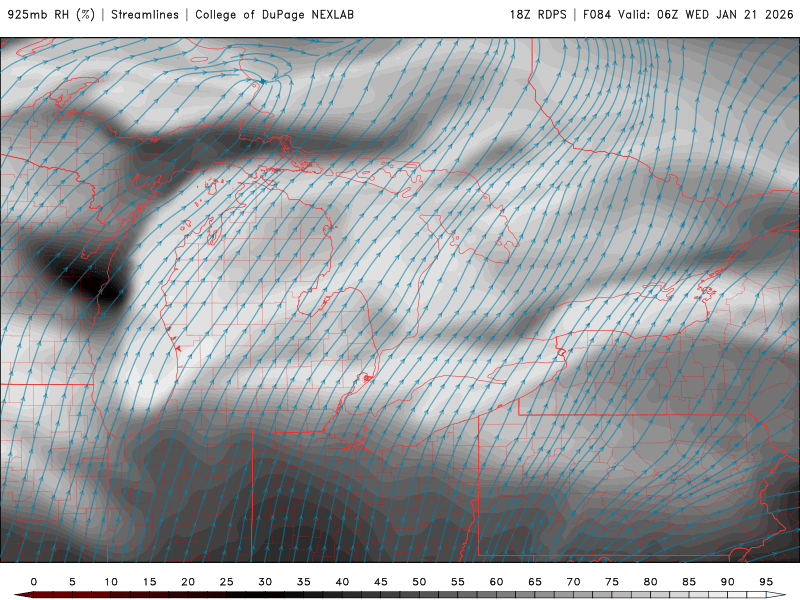Choose the '75' label on the colorbar
Screen dimensions: 800x600
(x=612, y=582)
